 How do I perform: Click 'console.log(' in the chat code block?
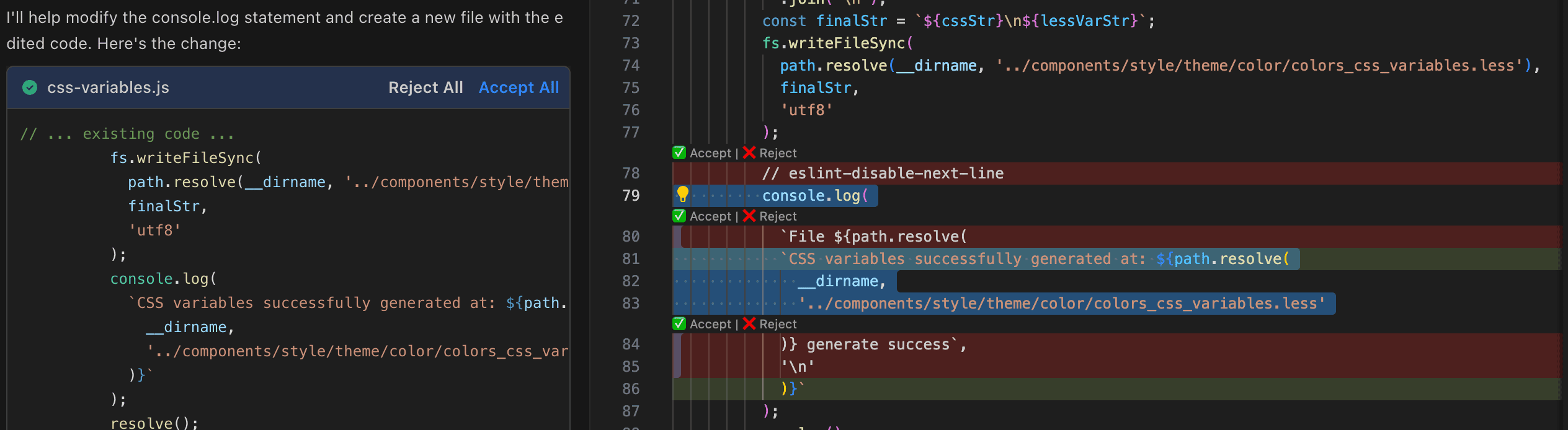(163, 279)
